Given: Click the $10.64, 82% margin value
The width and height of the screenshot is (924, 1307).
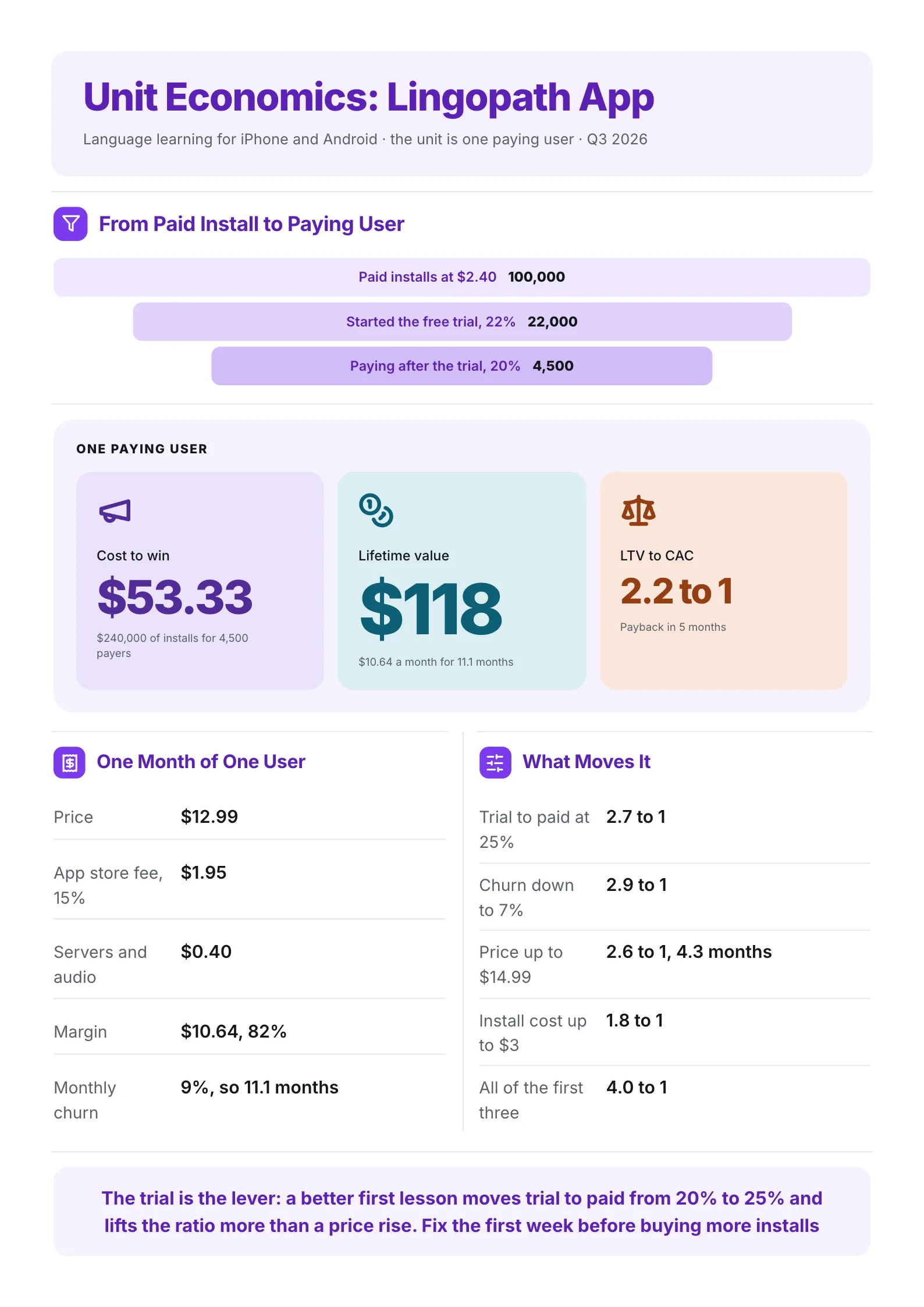Looking at the screenshot, I should coord(233,1032).
